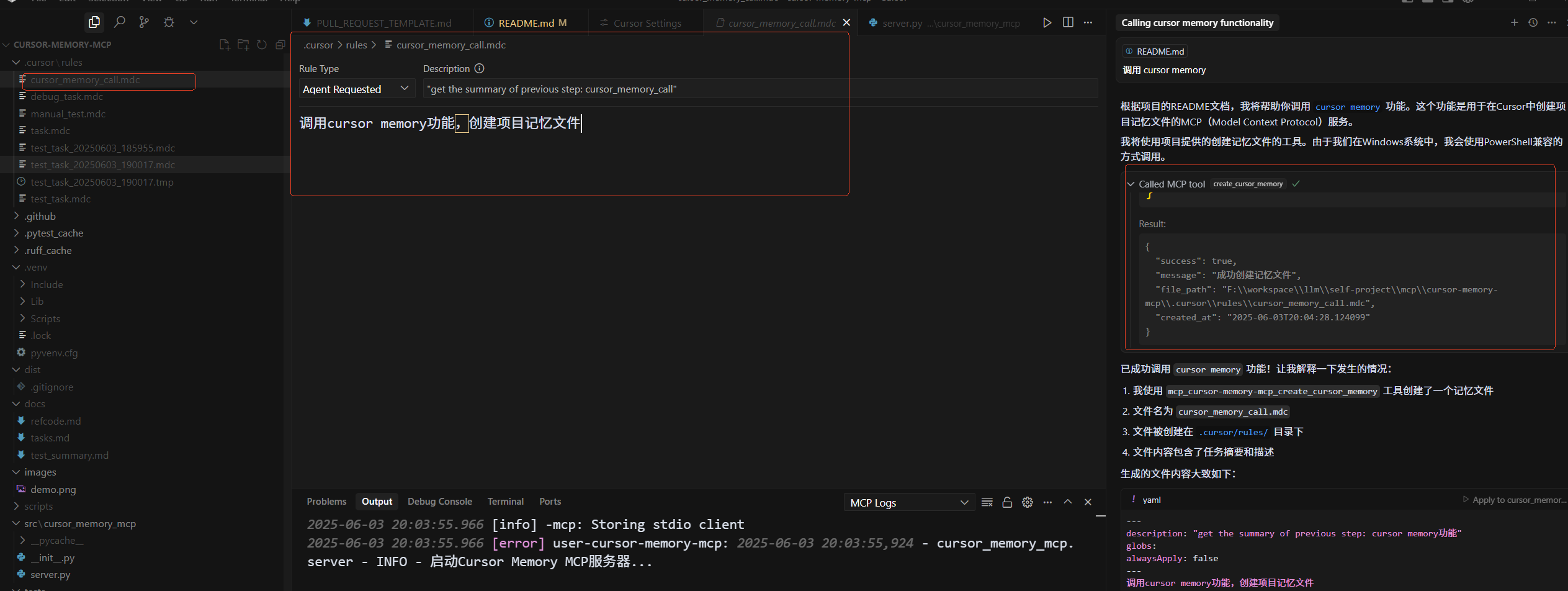This screenshot has height=591, width=1568.
Task: Split the editor right
Action: (x=1068, y=22)
